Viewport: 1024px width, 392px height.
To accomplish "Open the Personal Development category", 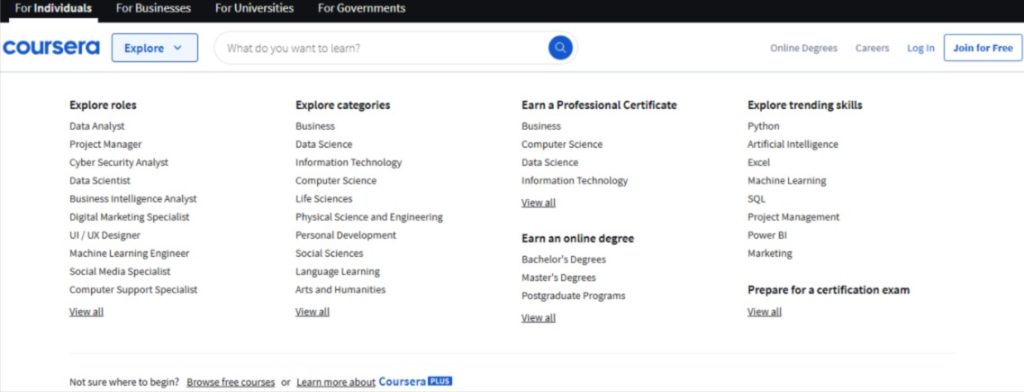I will tap(345, 235).
